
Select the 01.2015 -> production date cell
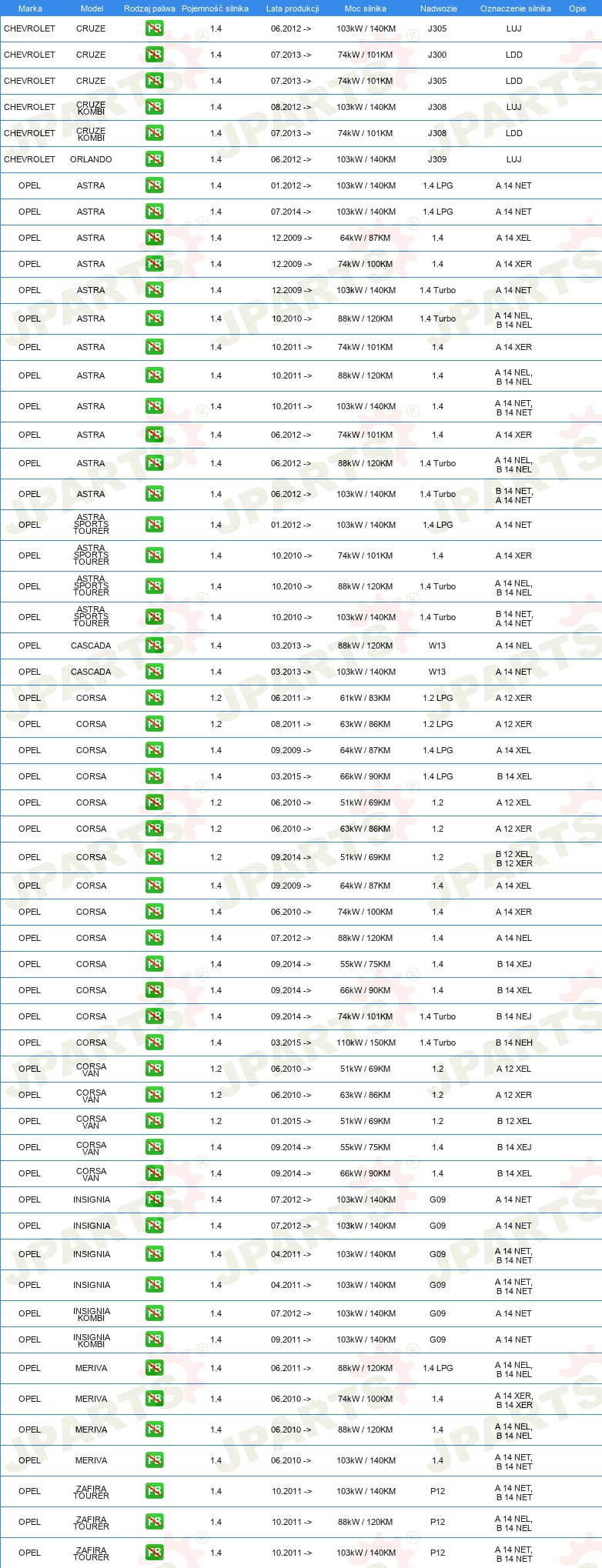[x=291, y=1121]
